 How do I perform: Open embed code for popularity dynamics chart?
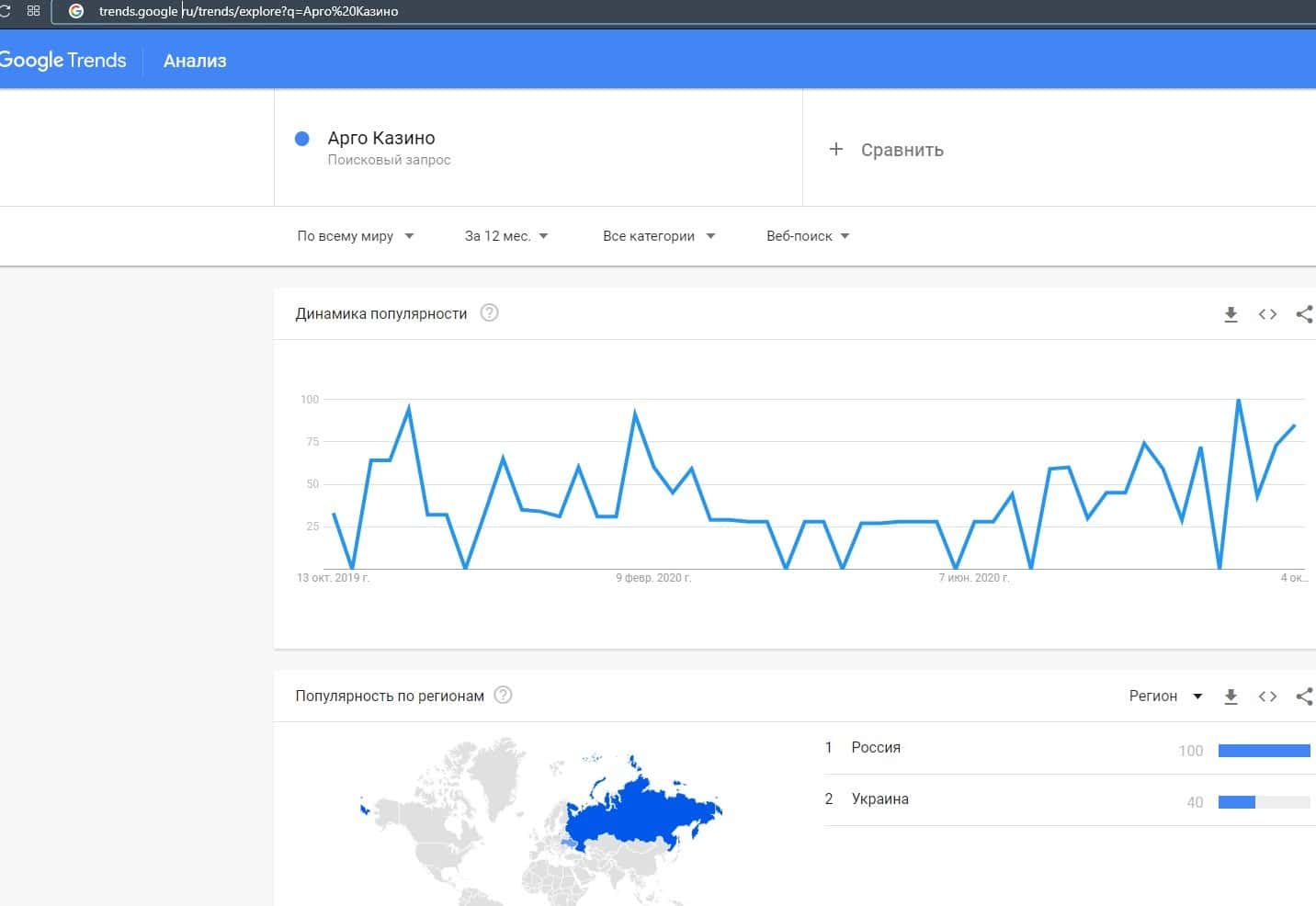1267,314
